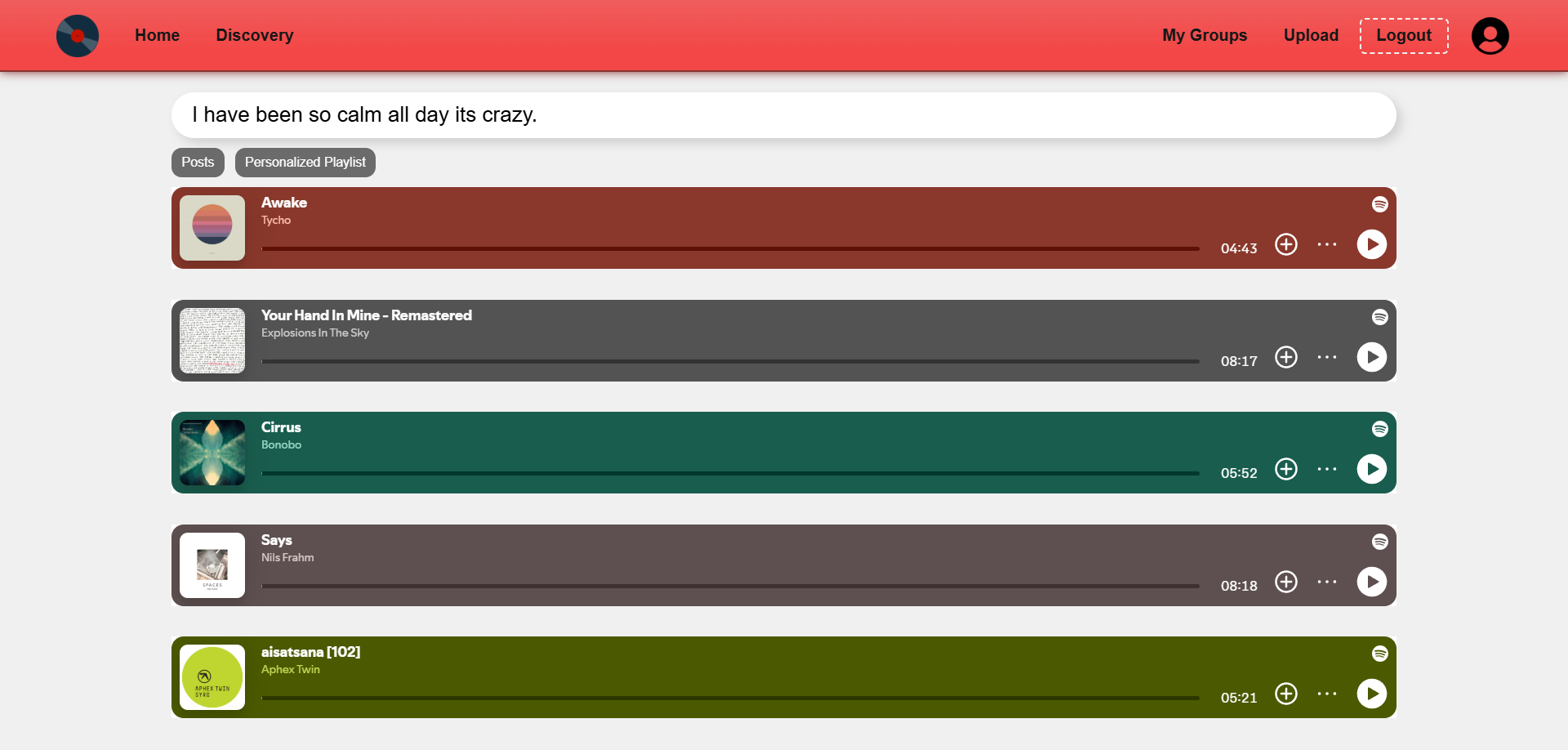Click the 04:43 duration text
Viewport: 1568px width, 750px height.
[1239, 248]
